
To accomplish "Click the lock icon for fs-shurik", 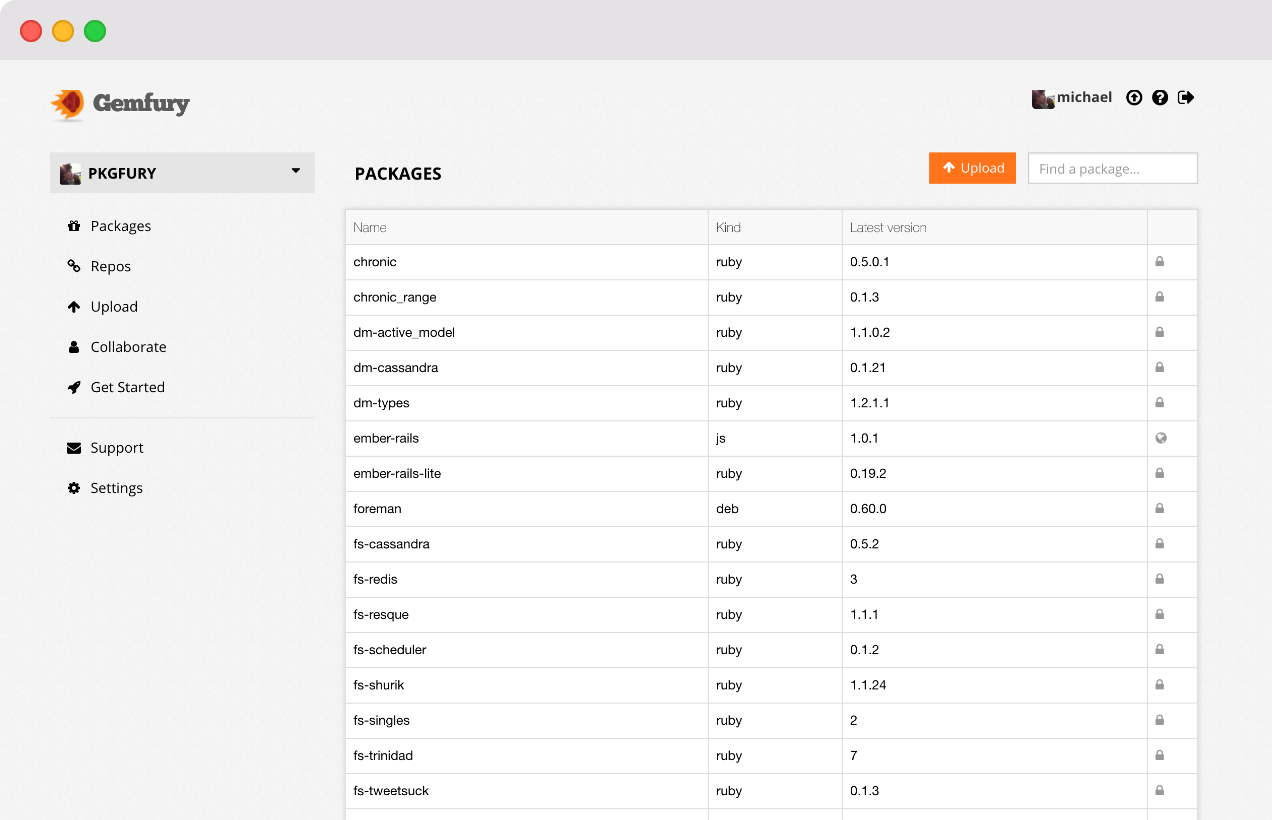I will click(1160, 685).
